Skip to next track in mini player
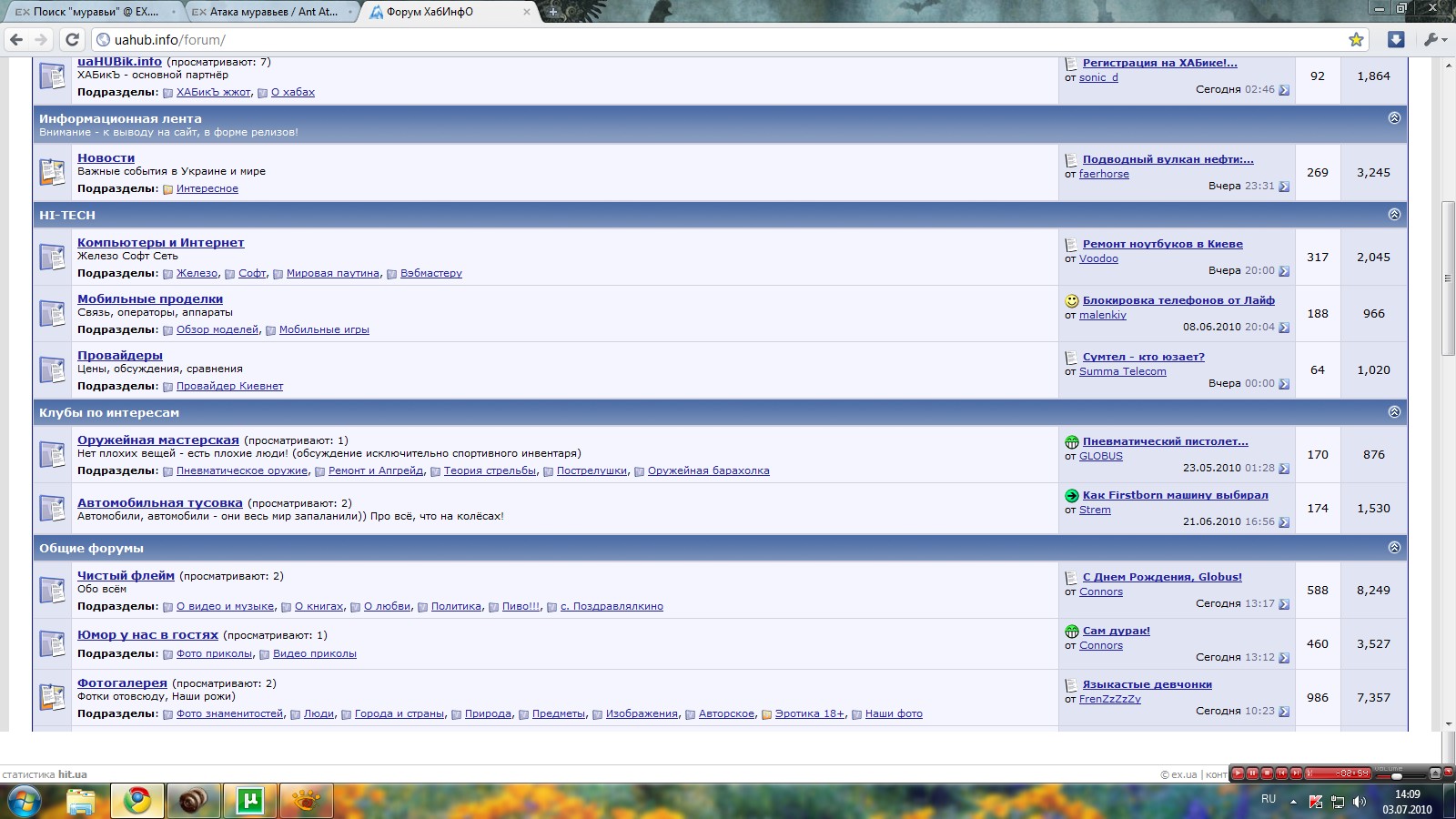Viewport: 1456px width, 819px height. click(1296, 773)
